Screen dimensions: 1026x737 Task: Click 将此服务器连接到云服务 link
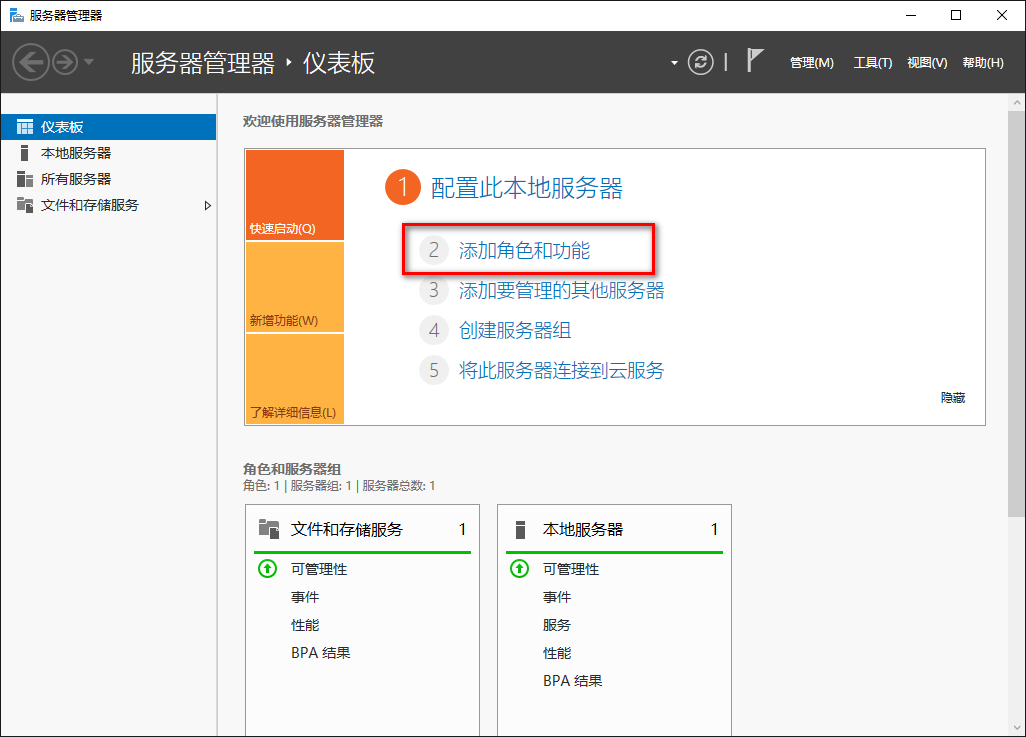[x=561, y=370]
